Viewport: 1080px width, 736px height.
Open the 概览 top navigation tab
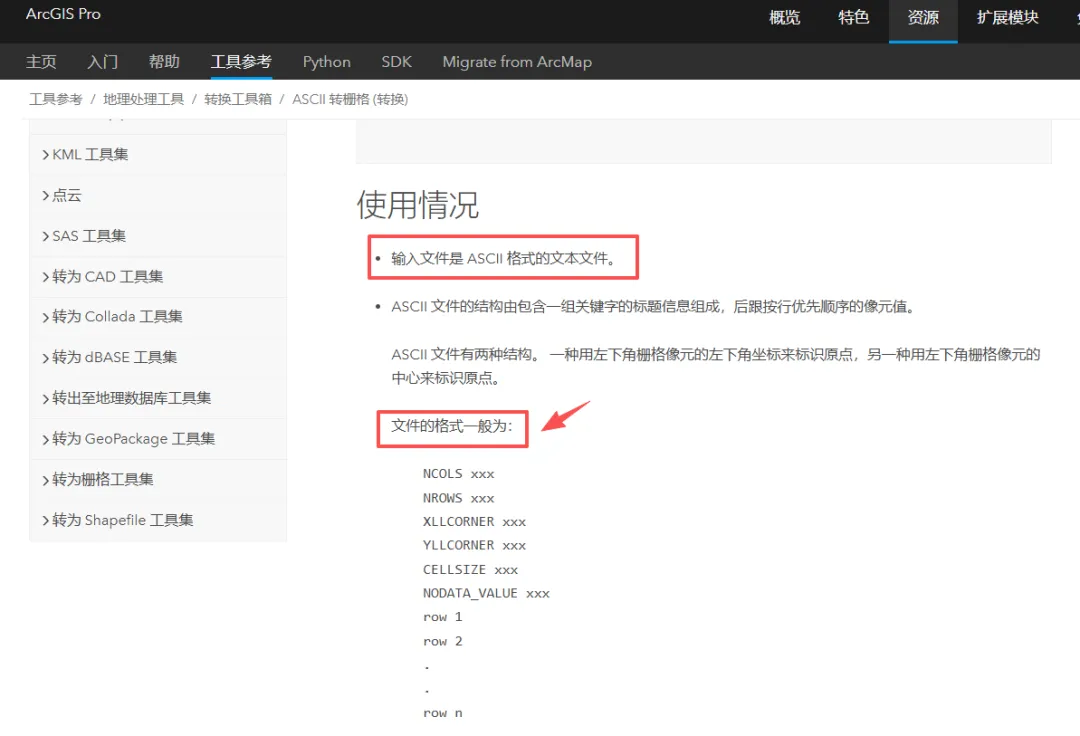click(x=785, y=17)
